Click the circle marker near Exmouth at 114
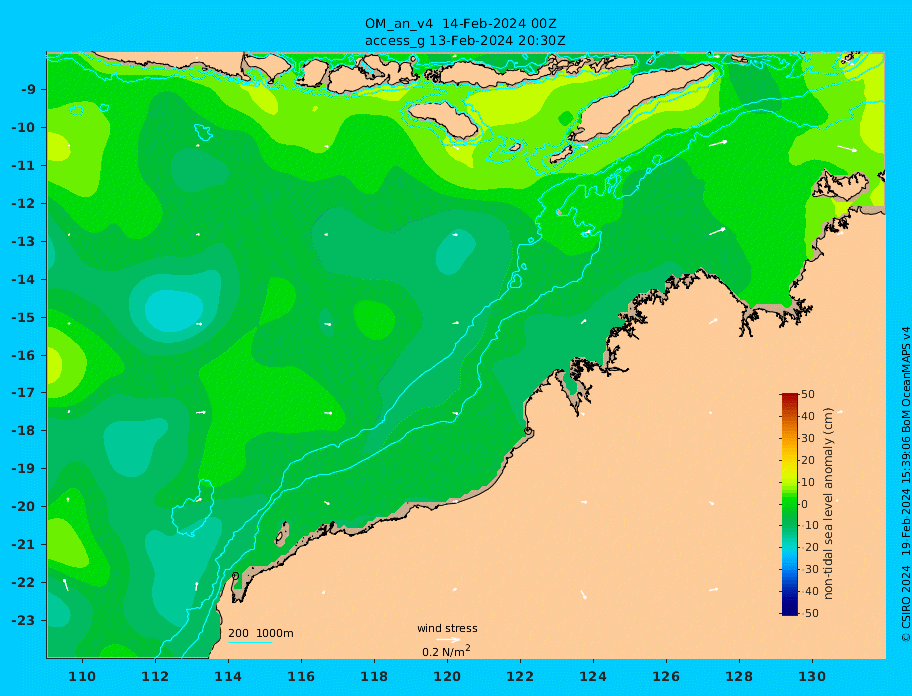This screenshot has height=696, width=912. click(x=236, y=576)
